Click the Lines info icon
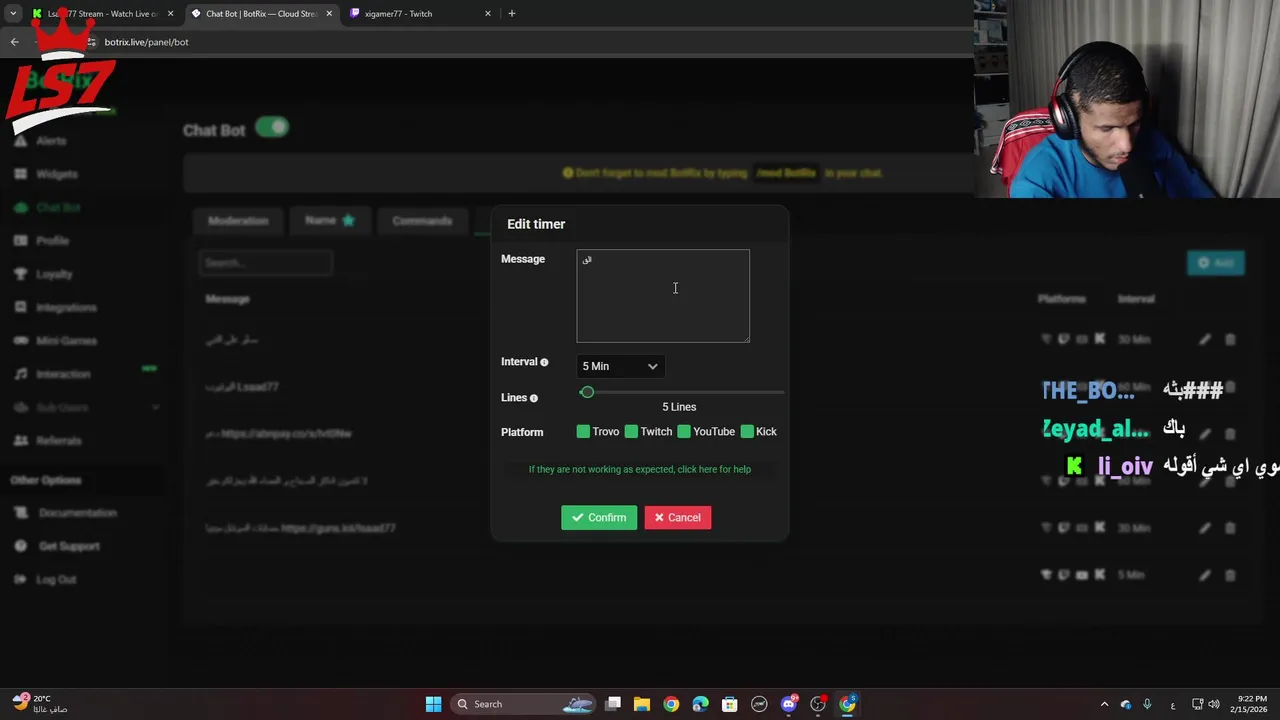The image size is (1280, 720). pos(533,398)
